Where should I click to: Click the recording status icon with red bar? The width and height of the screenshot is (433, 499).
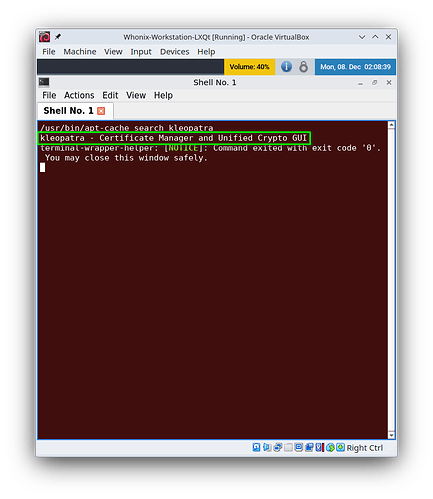(320, 447)
